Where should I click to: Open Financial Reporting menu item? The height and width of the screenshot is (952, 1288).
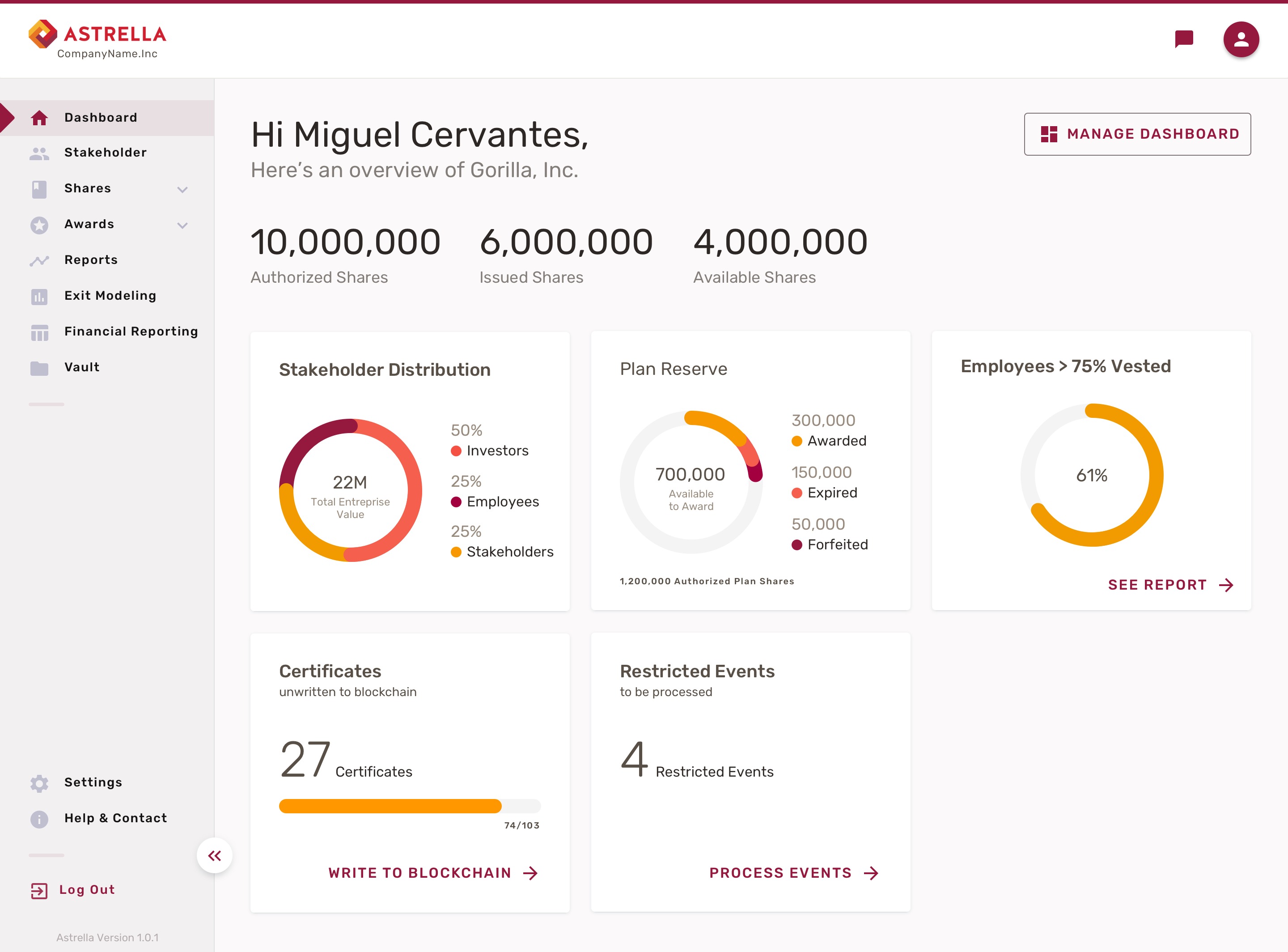(131, 331)
